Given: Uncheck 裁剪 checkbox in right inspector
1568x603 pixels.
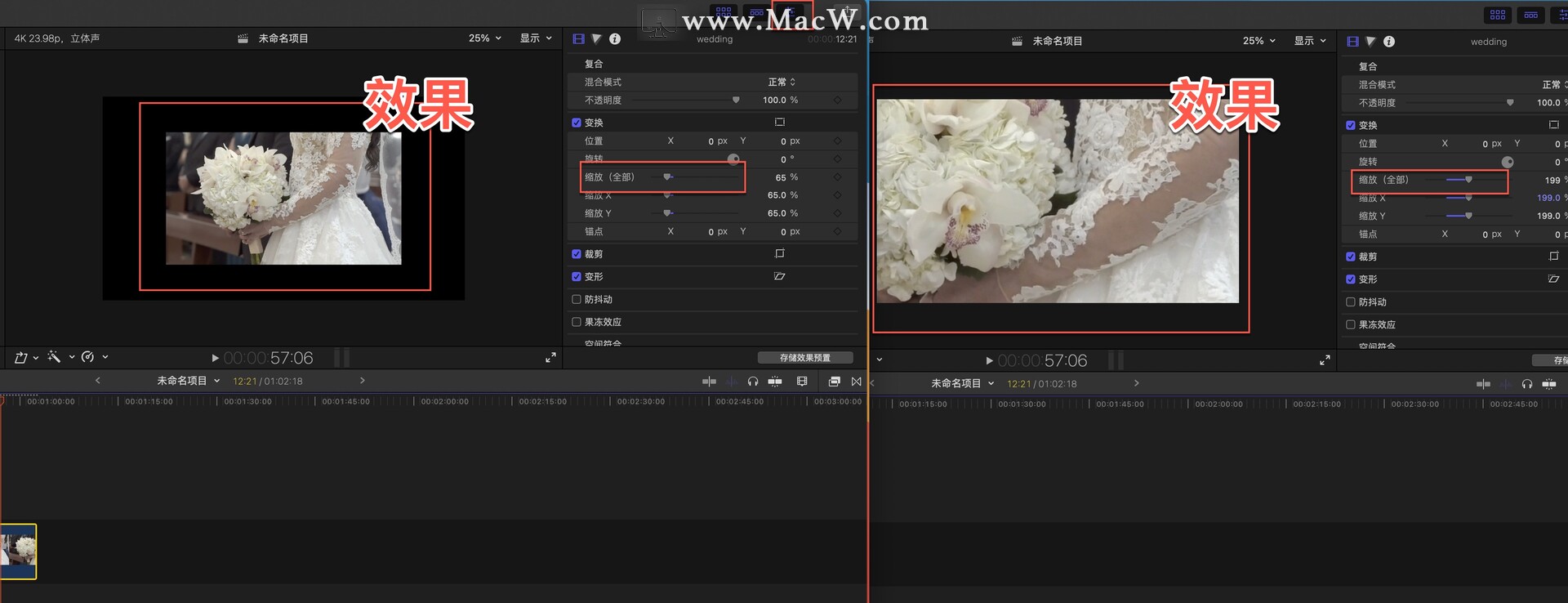Looking at the screenshot, I should (1351, 257).
